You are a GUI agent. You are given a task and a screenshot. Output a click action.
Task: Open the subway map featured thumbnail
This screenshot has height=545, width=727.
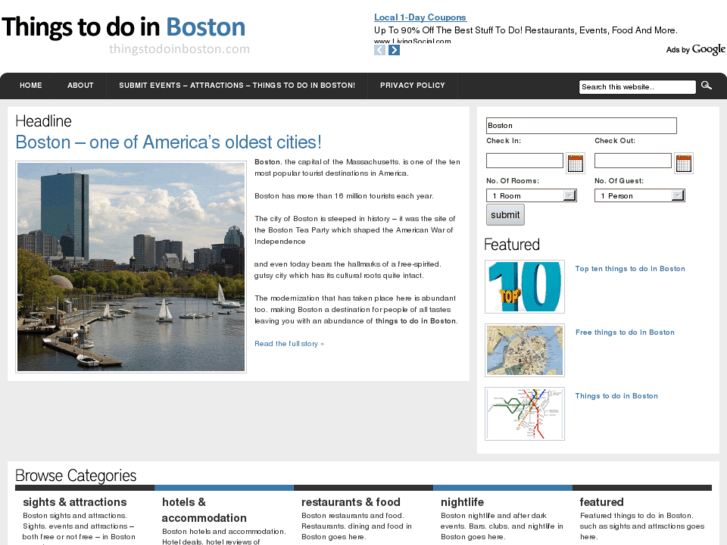click(x=525, y=414)
